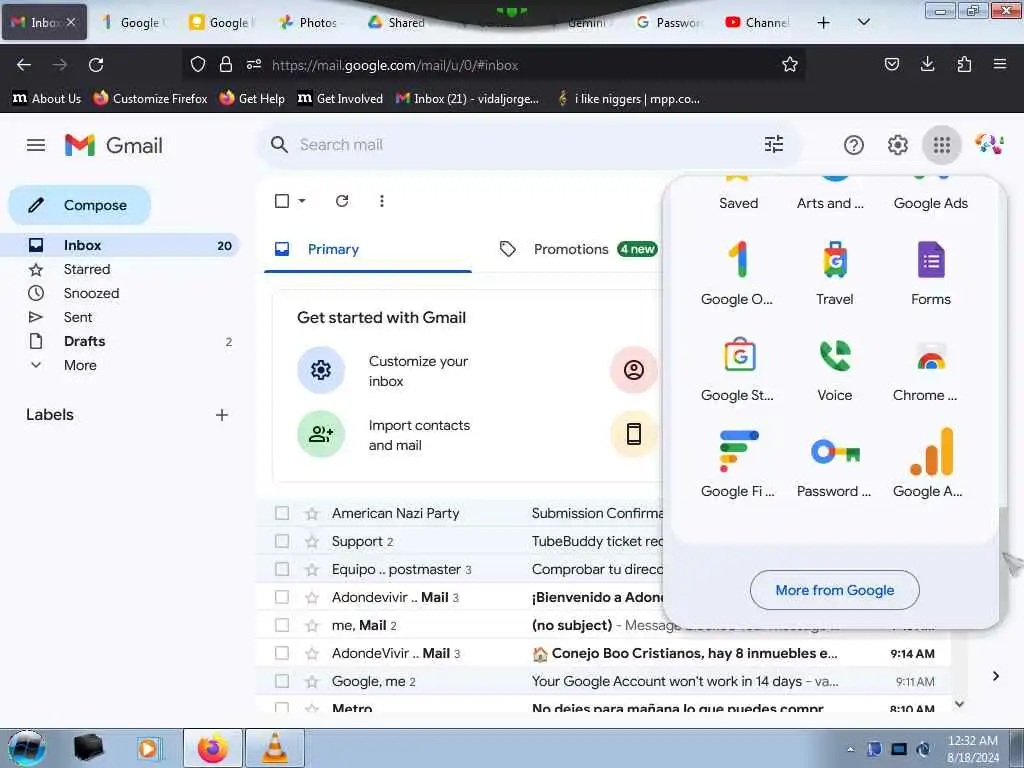Click the apps panel scrollbar

click(x=1003, y=563)
